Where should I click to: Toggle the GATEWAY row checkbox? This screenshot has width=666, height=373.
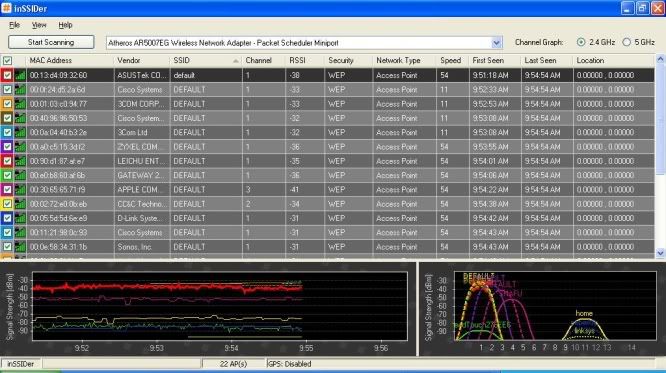point(7,175)
